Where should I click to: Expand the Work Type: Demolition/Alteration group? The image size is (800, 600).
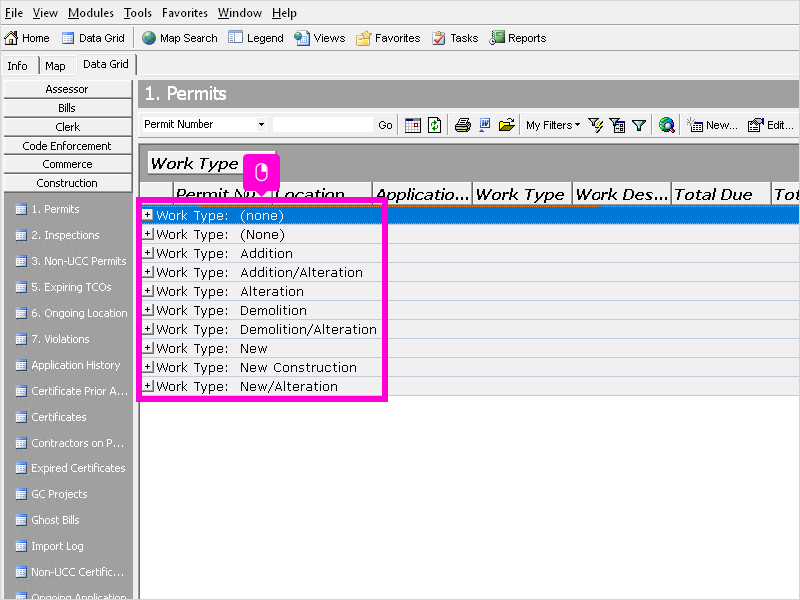pyautogui.click(x=147, y=329)
